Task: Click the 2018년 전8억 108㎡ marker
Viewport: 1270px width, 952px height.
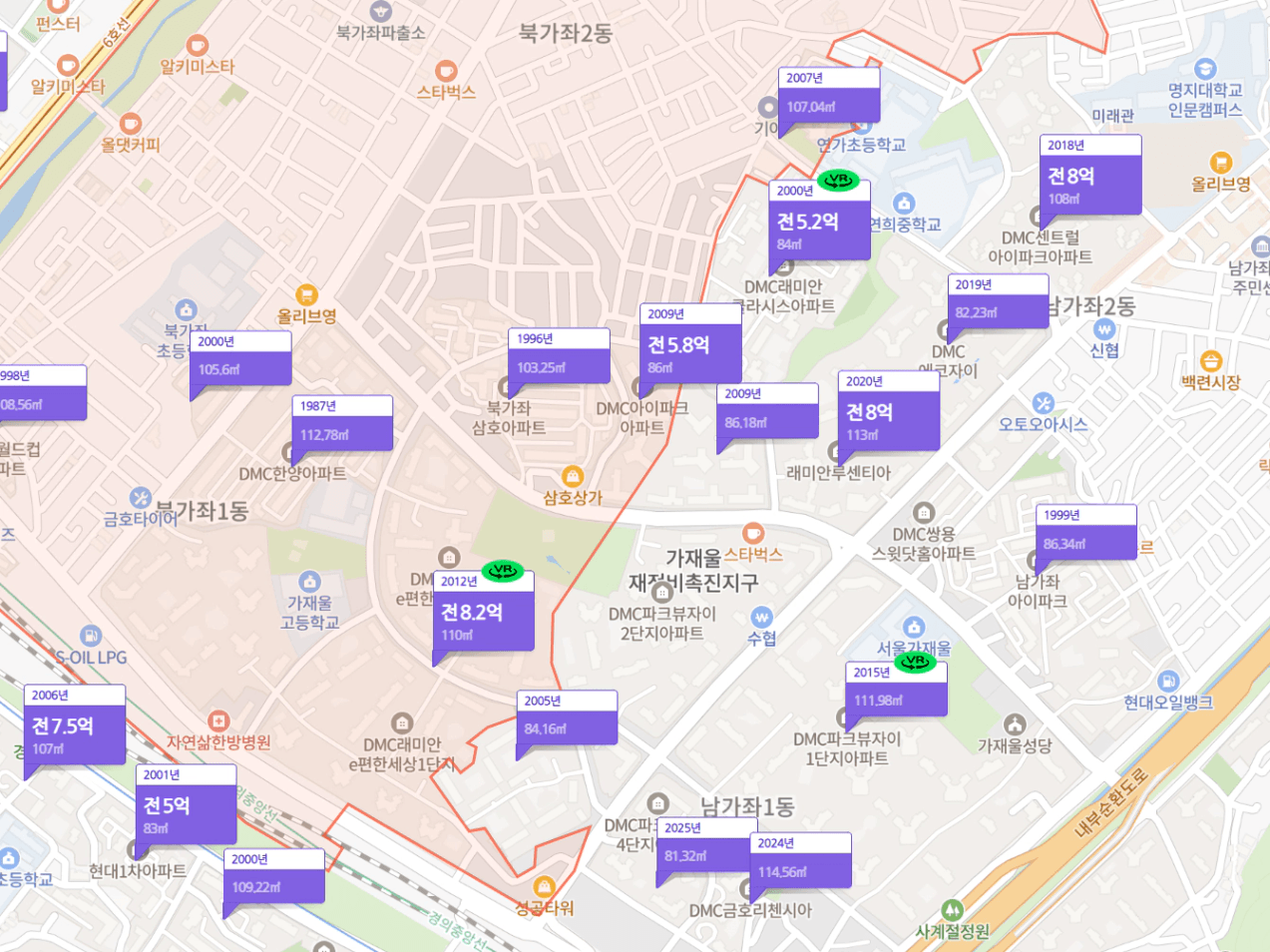Action: [x=1090, y=175]
